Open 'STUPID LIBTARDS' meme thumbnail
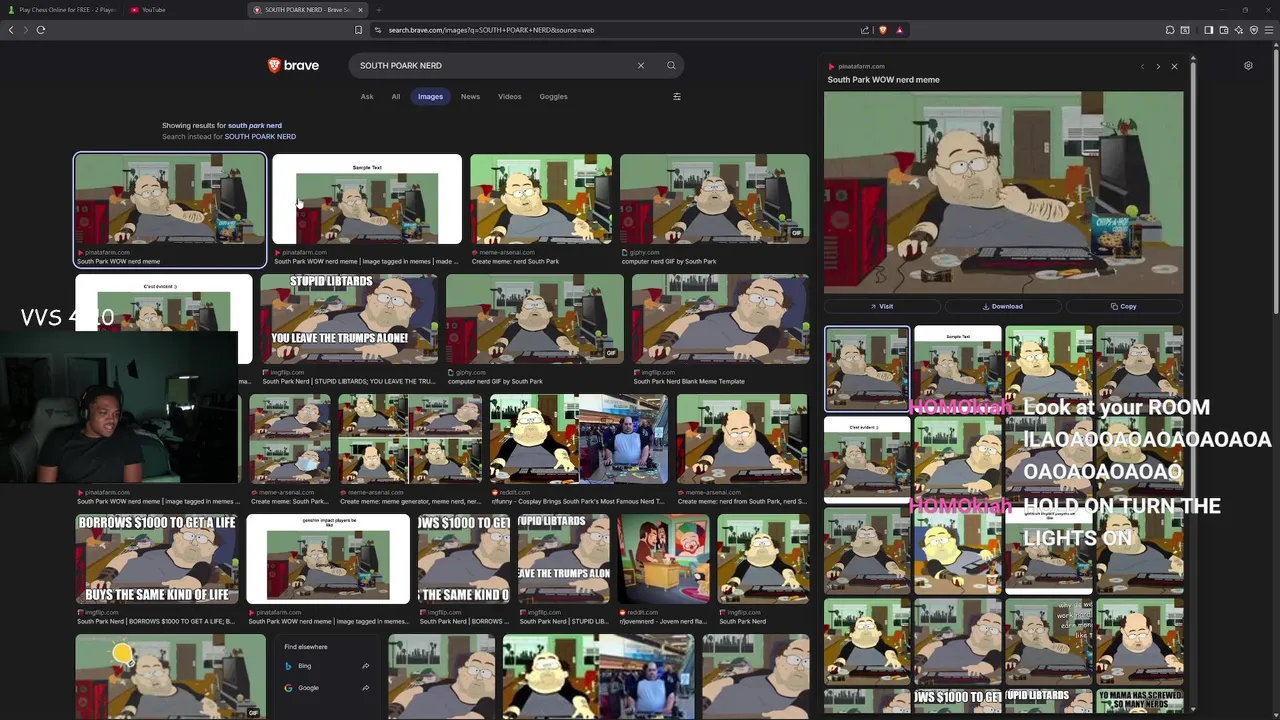1280x720 pixels. pos(348,319)
